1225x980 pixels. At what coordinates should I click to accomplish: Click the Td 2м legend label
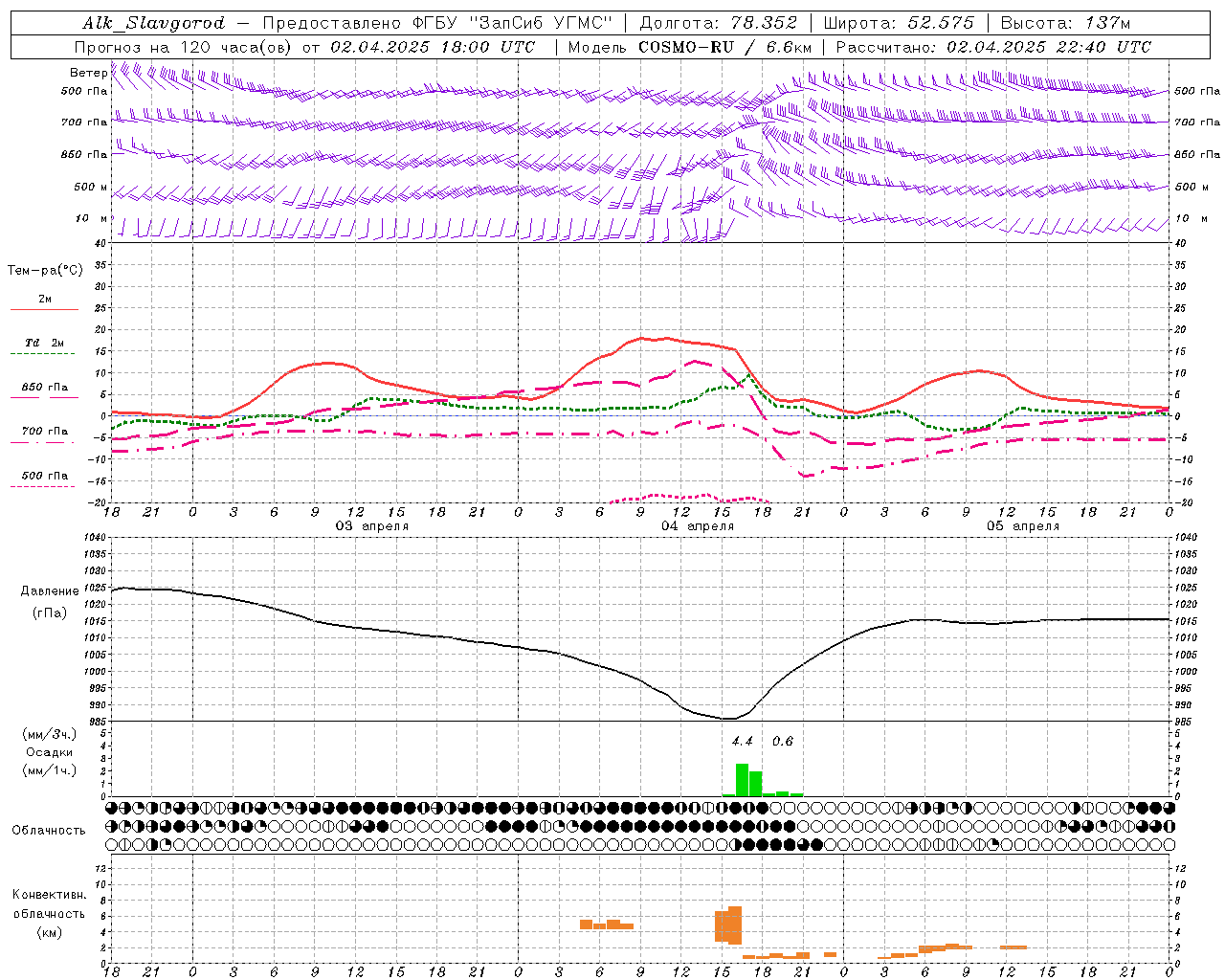45,343
